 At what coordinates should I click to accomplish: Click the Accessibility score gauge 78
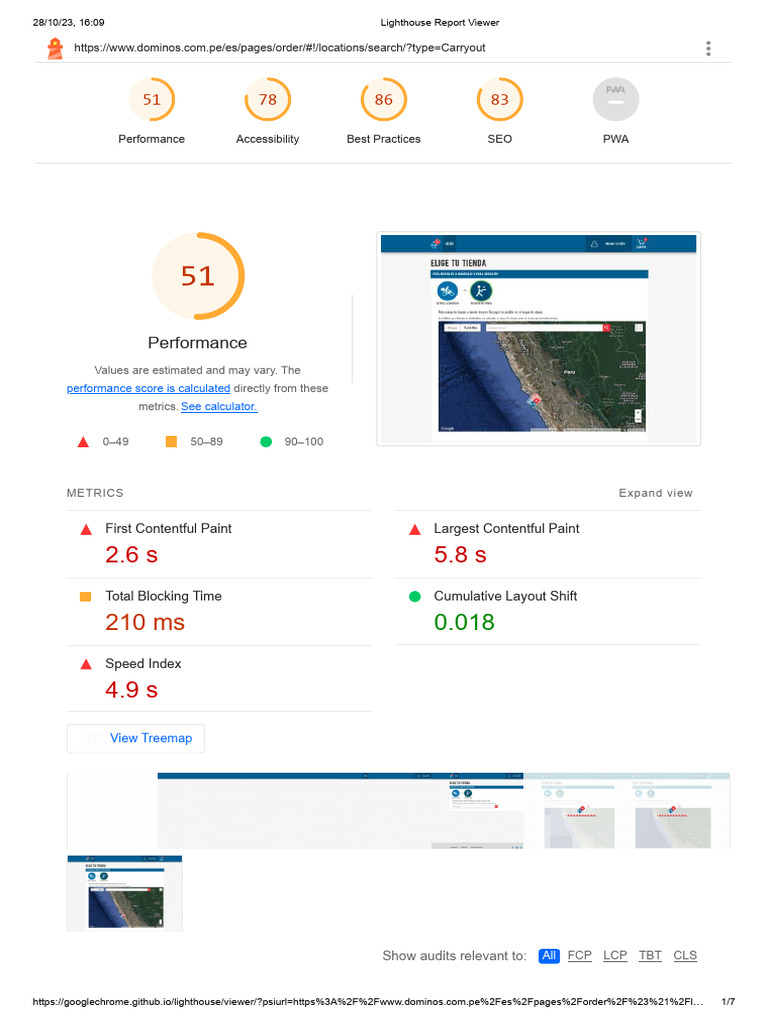coord(267,100)
